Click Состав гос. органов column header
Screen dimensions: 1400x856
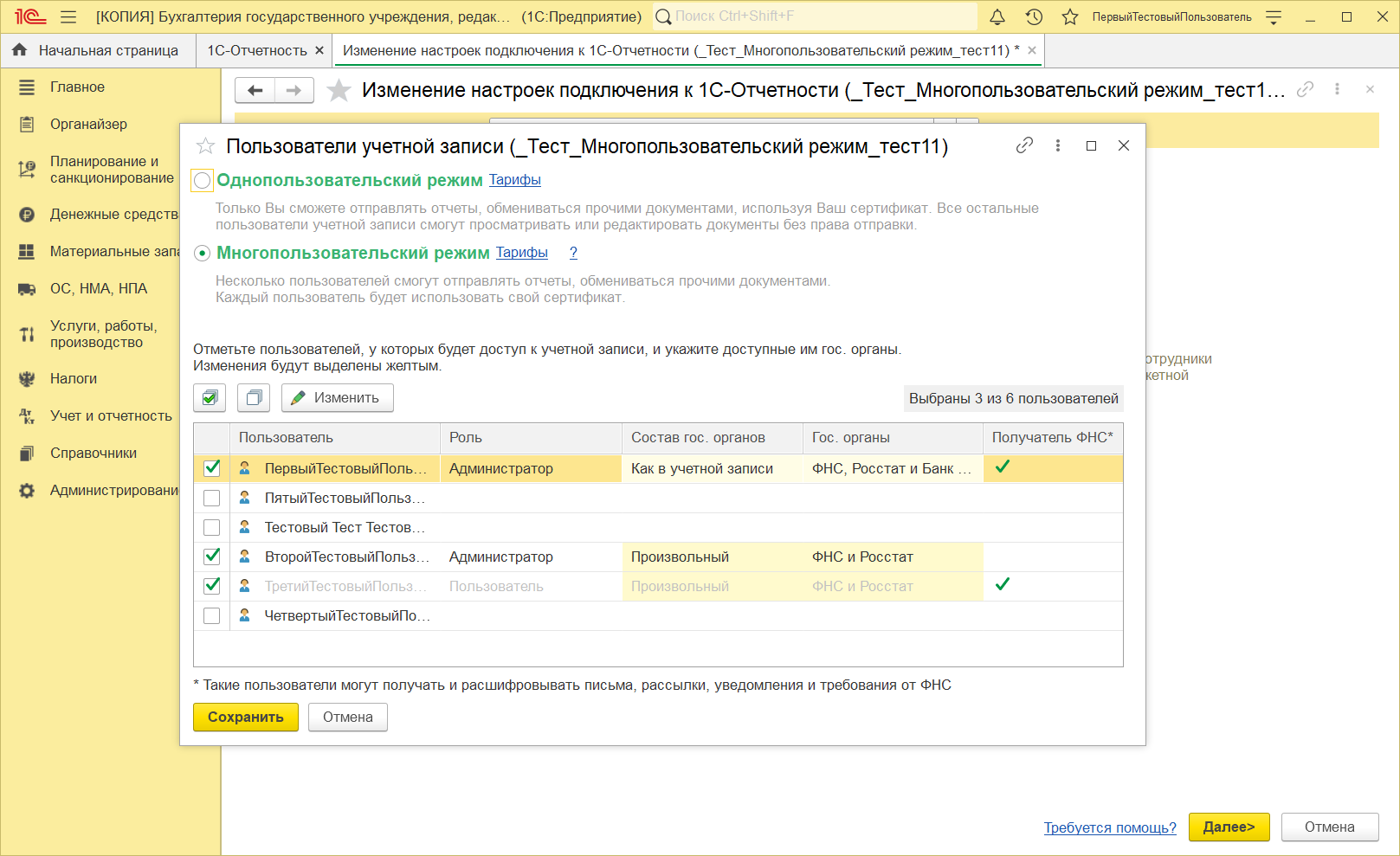pyautogui.click(x=713, y=437)
